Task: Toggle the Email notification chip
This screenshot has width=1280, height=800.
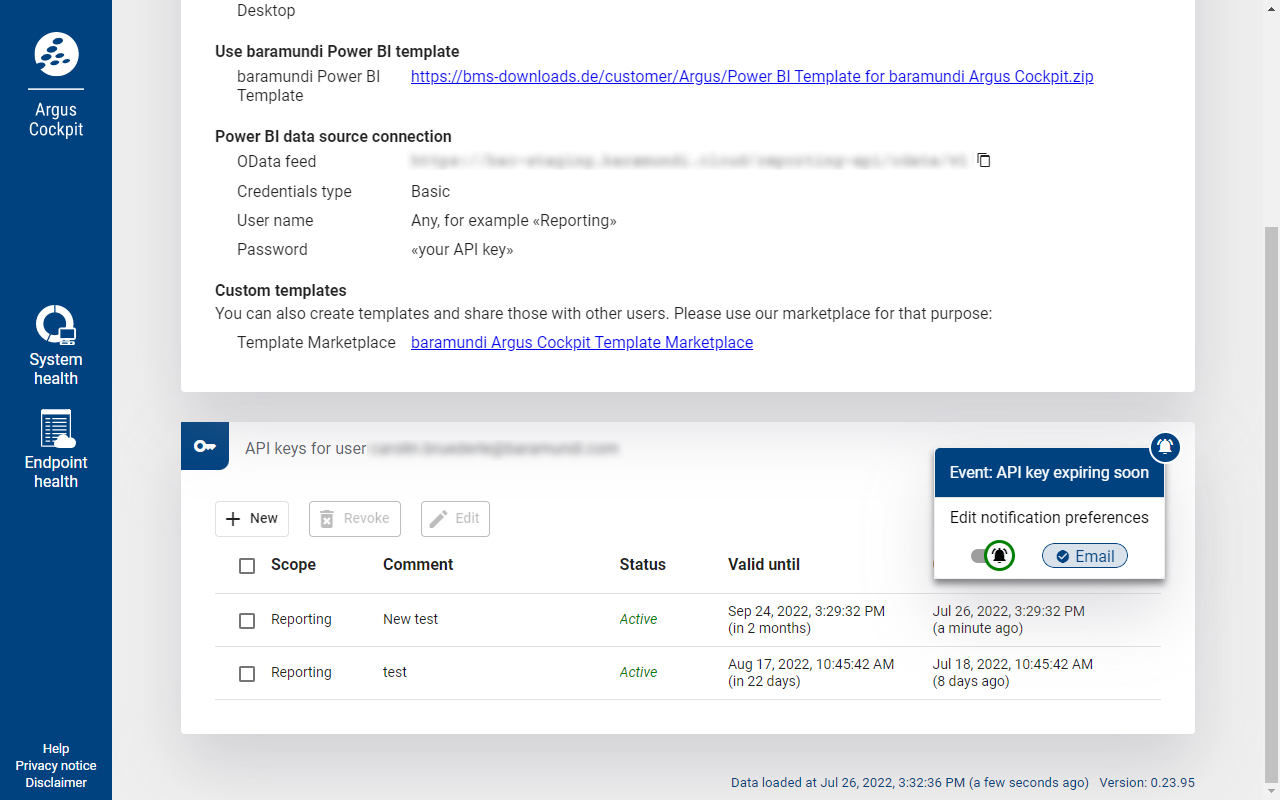Action: [1084, 556]
